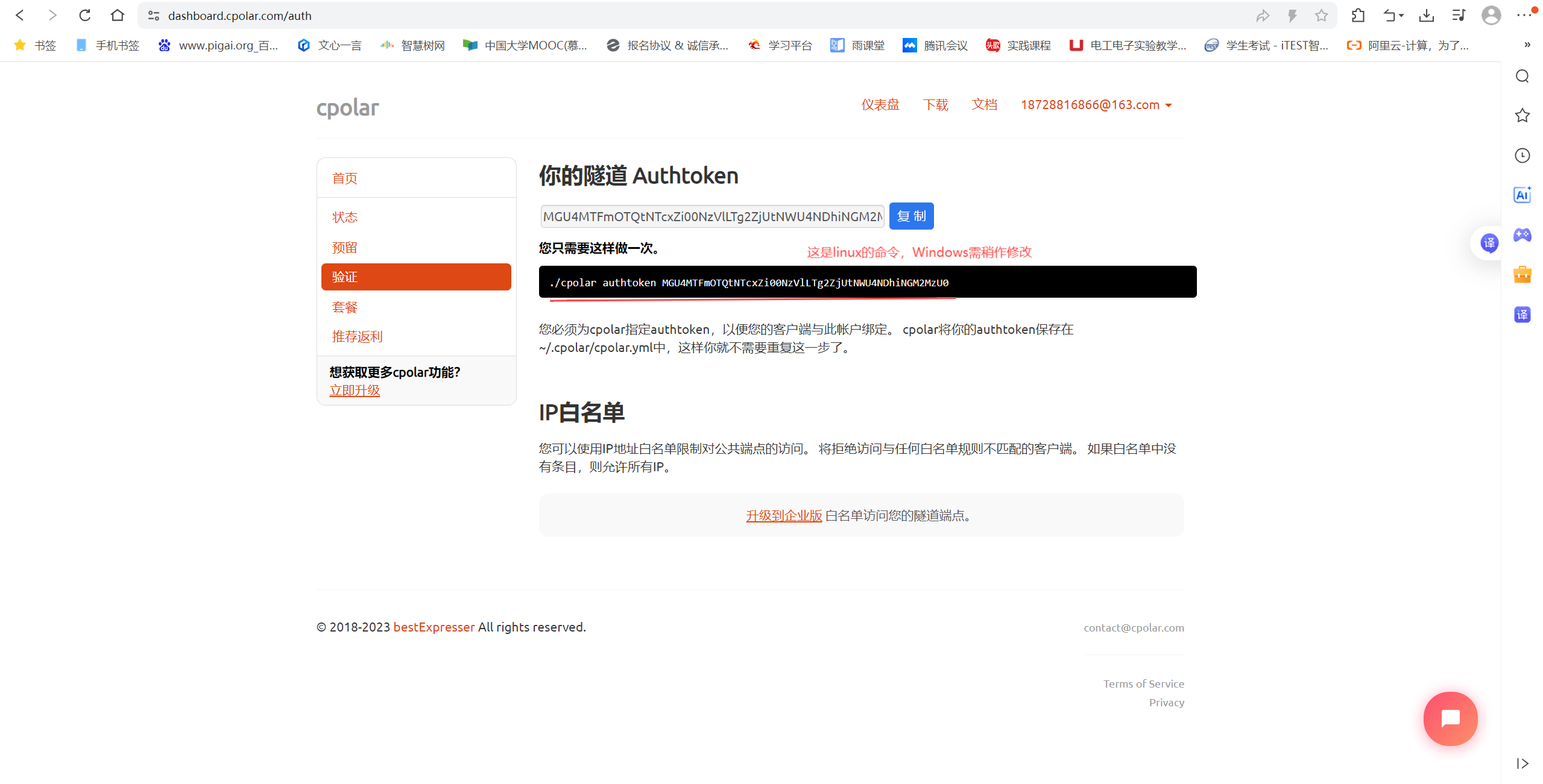Click the 升级到企业版 link
The image size is (1543, 784).
click(783, 516)
